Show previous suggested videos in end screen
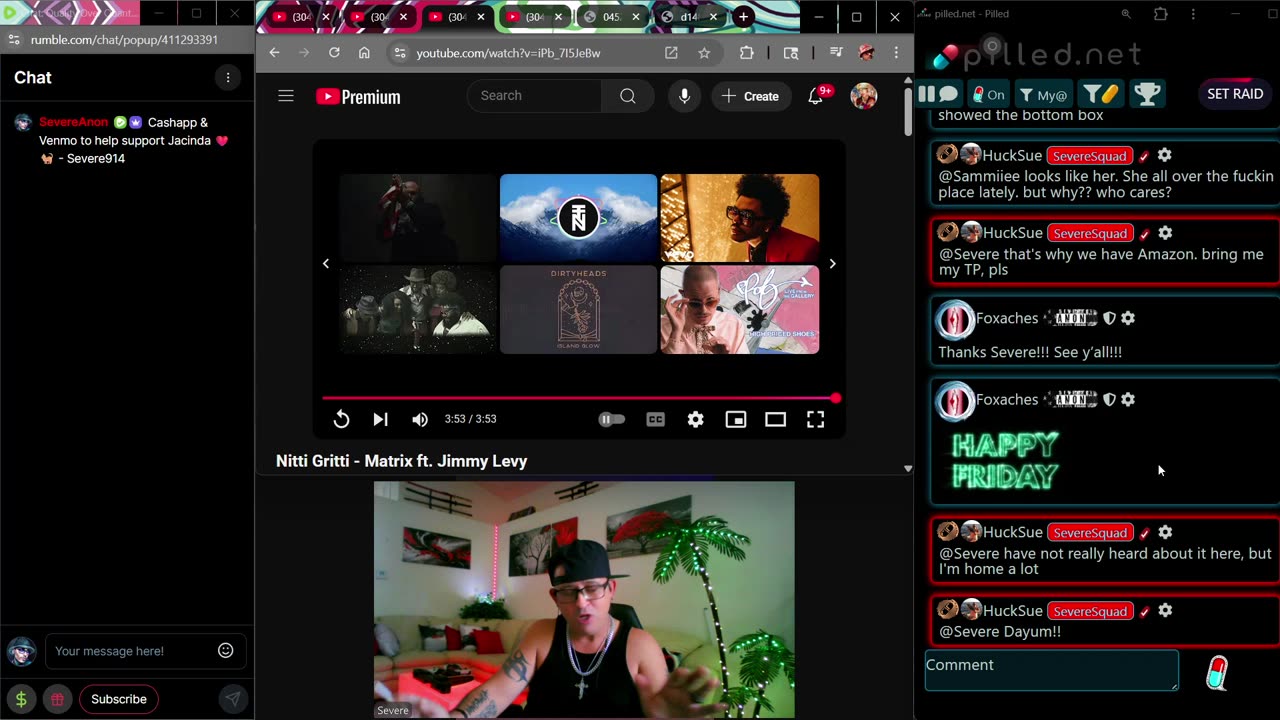 [325, 264]
